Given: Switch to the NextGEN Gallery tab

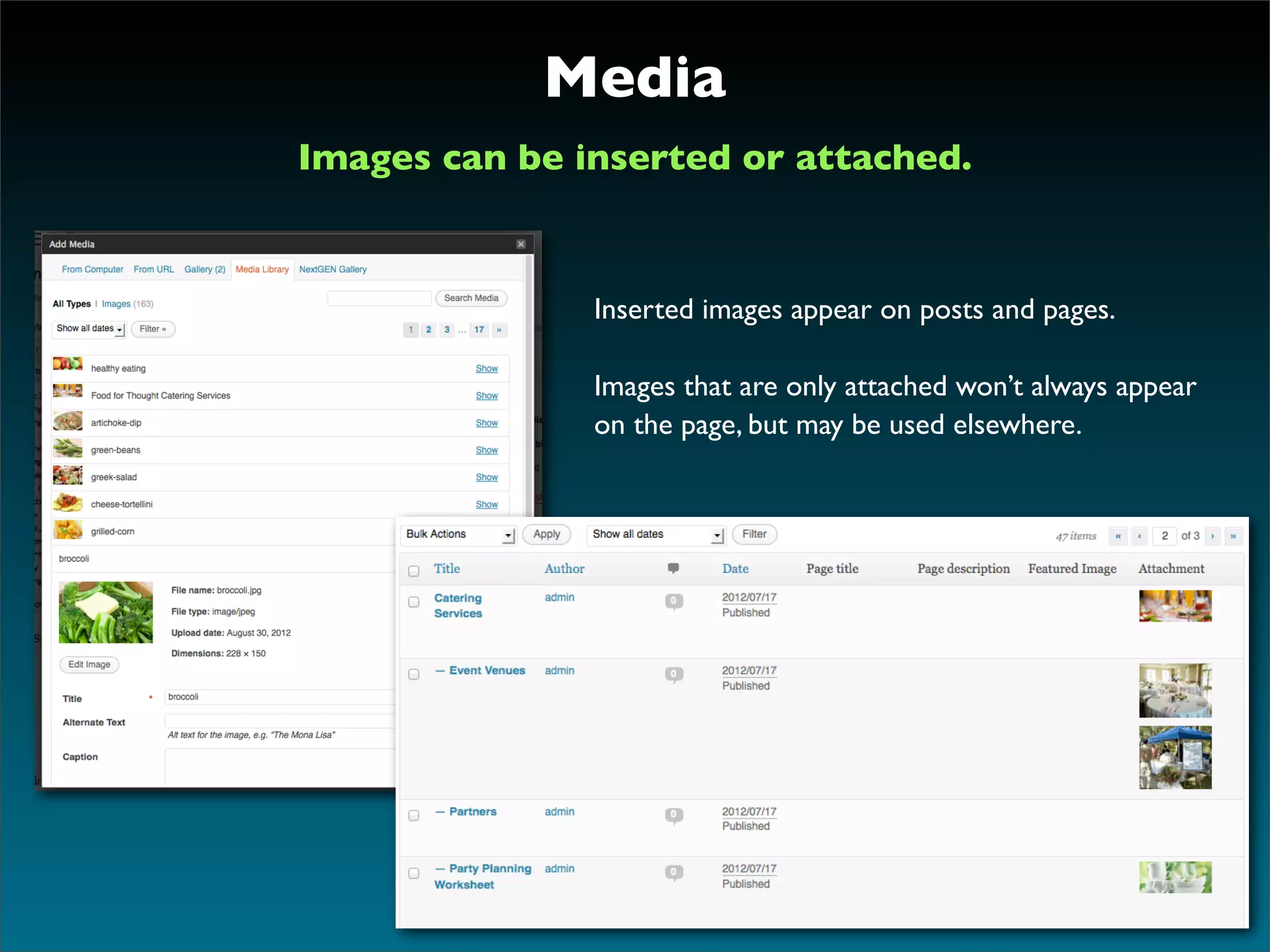Looking at the screenshot, I should 333,270.
